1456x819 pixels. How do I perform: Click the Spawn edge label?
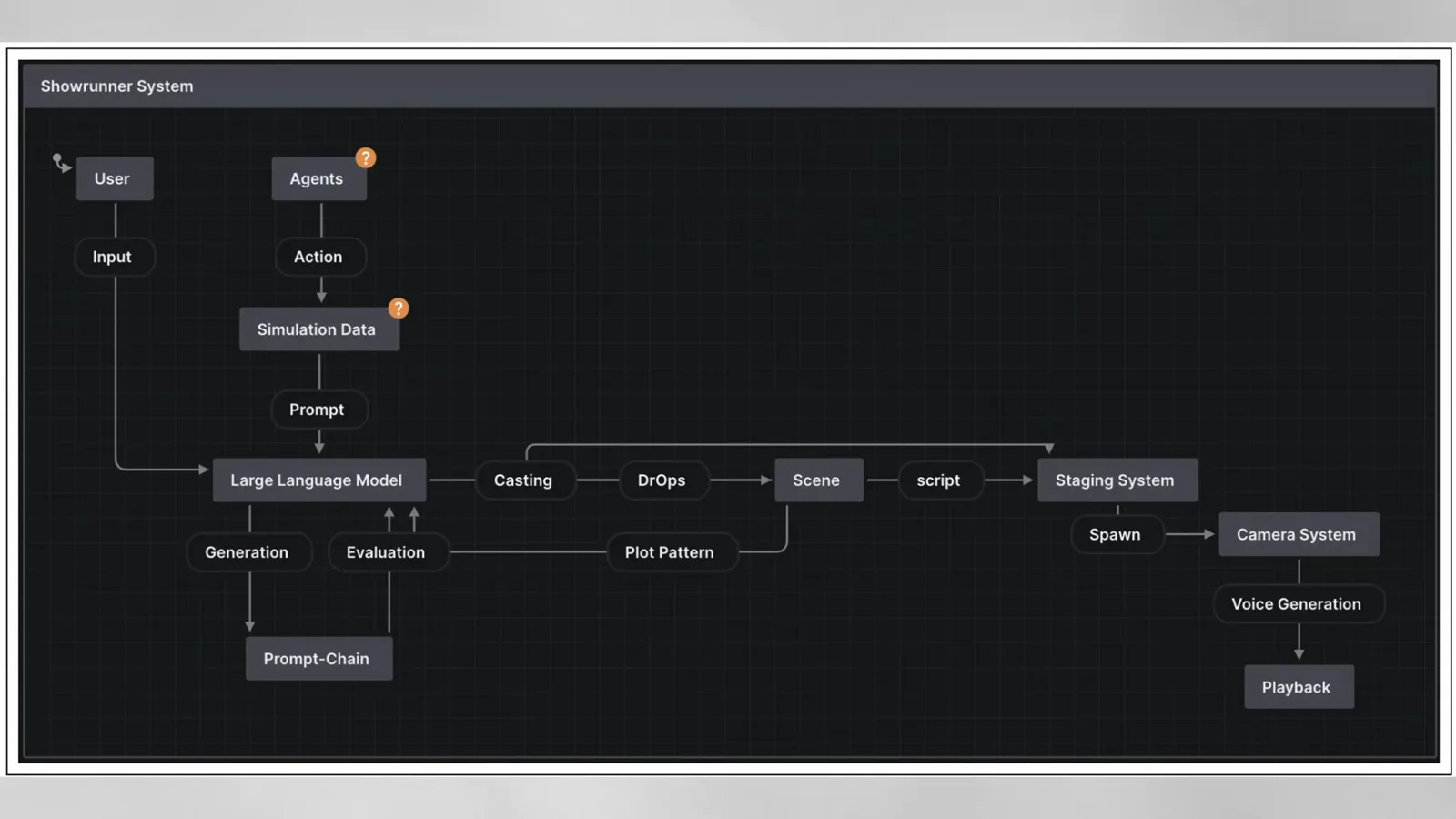click(1117, 534)
